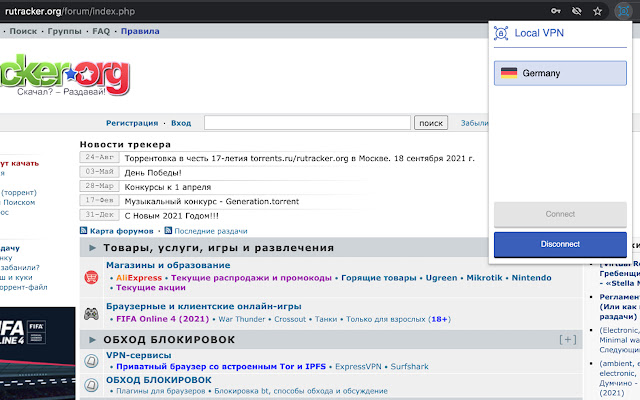Open Последние раздачи link

(211, 231)
